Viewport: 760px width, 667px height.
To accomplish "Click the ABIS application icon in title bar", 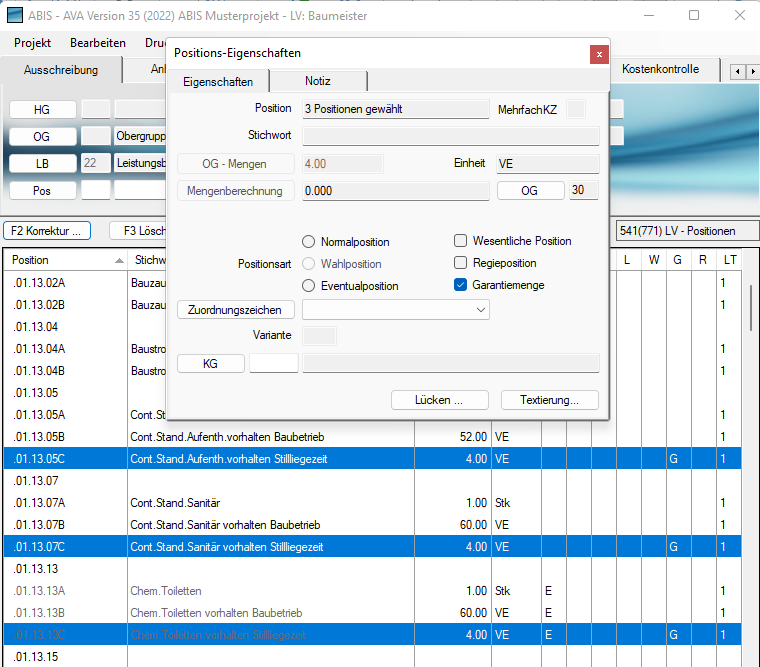I will [15, 16].
